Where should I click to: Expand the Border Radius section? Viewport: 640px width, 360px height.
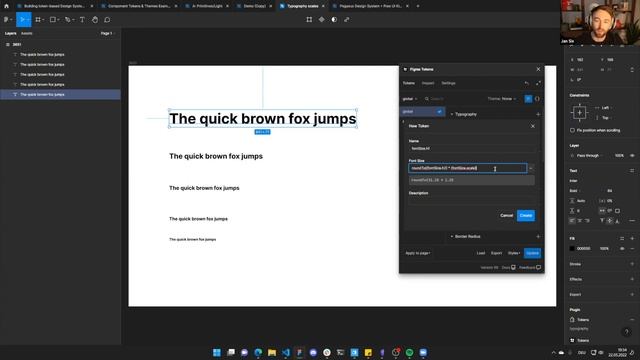[465, 237]
